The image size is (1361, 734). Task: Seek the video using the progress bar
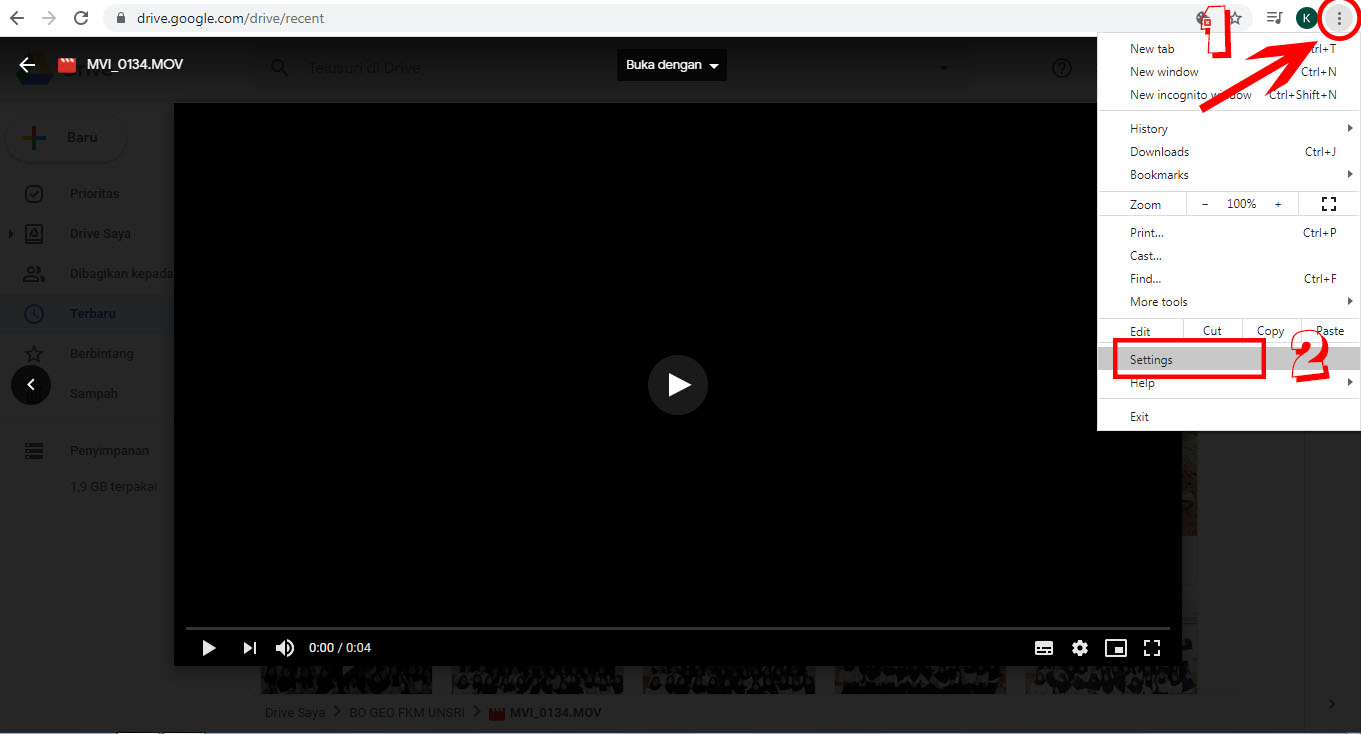pos(677,628)
